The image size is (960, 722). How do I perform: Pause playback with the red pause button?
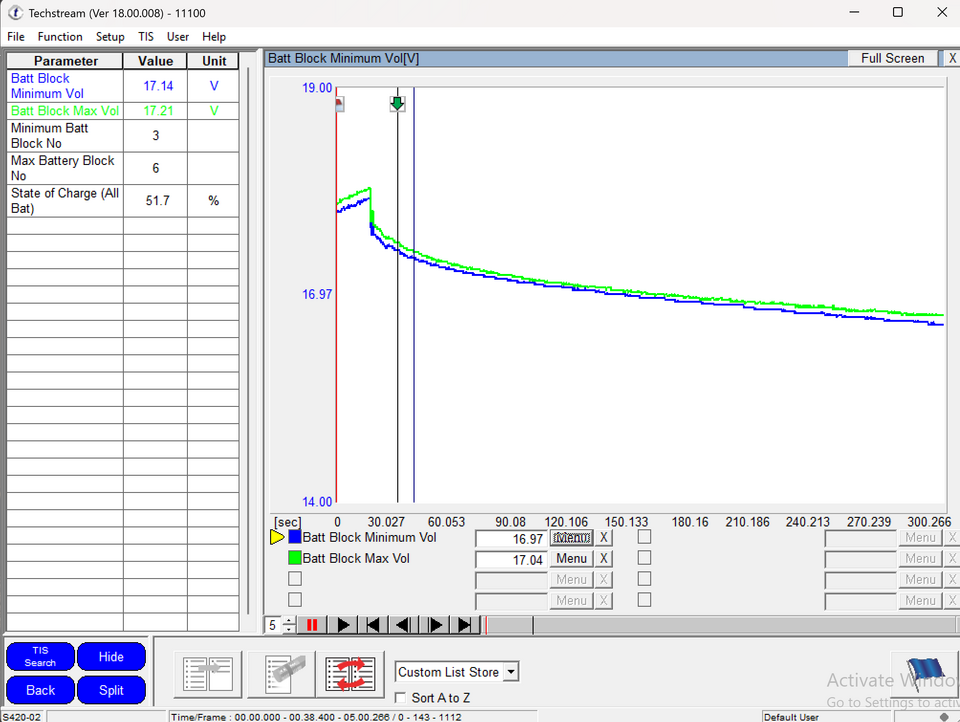(312, 625)
